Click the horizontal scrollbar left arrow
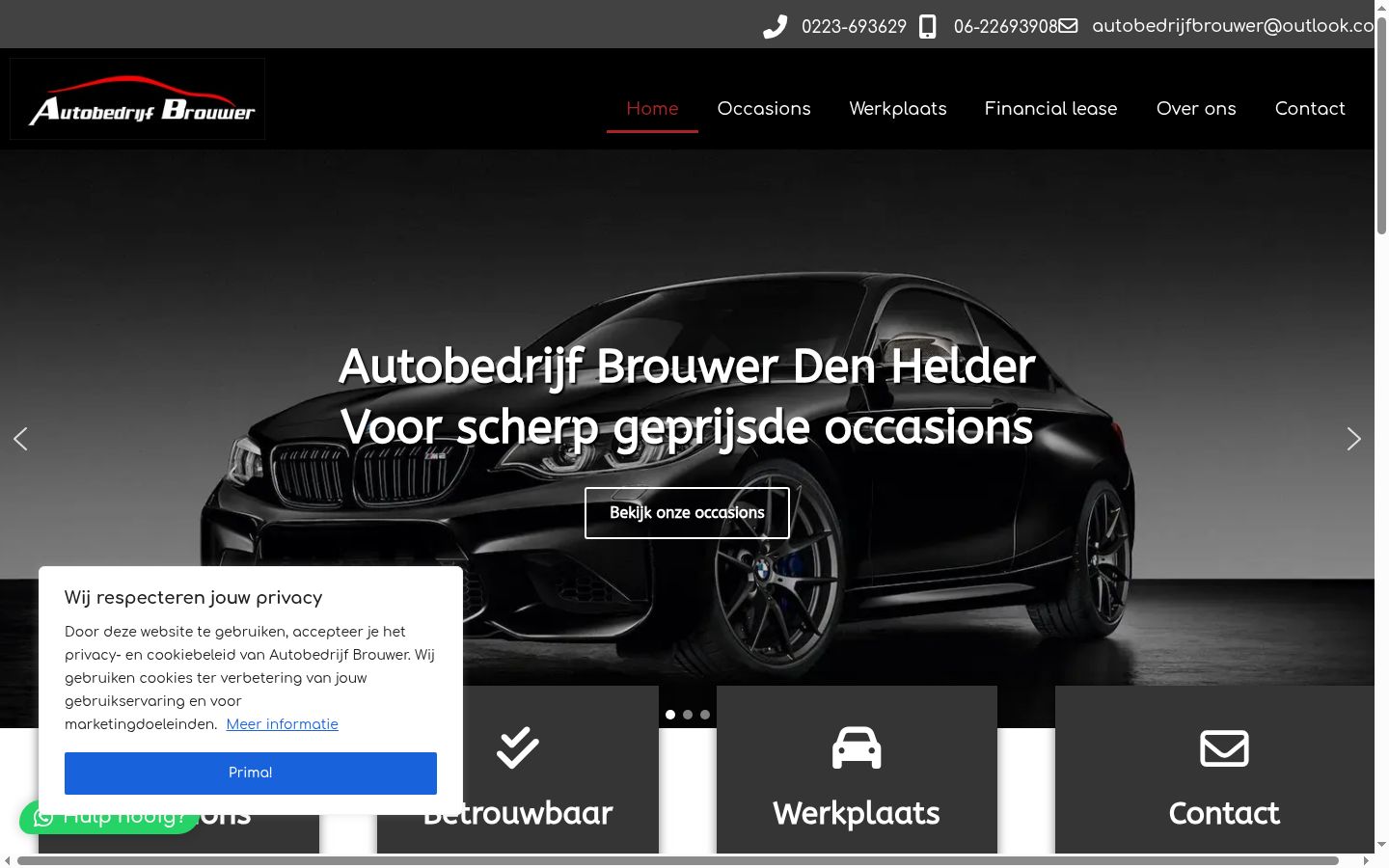 pos(7,860)
